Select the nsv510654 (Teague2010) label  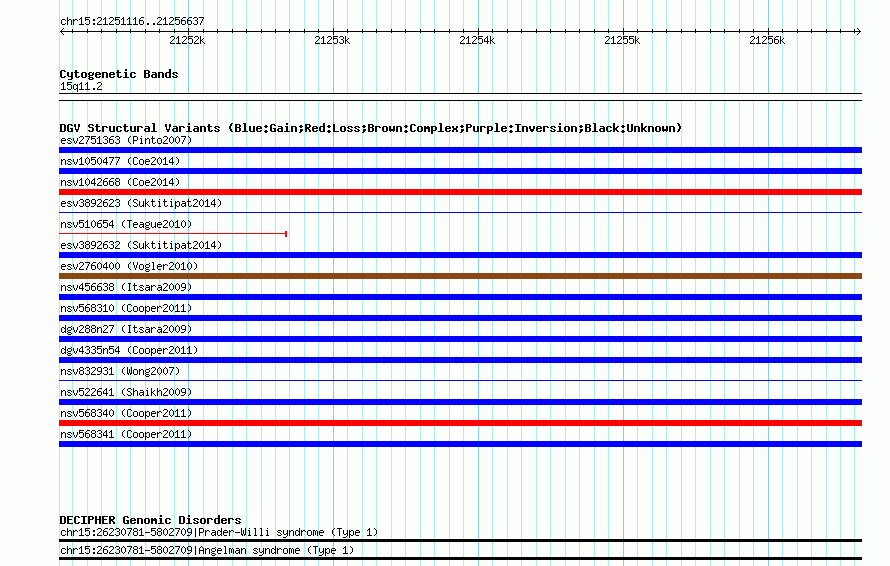126,224
